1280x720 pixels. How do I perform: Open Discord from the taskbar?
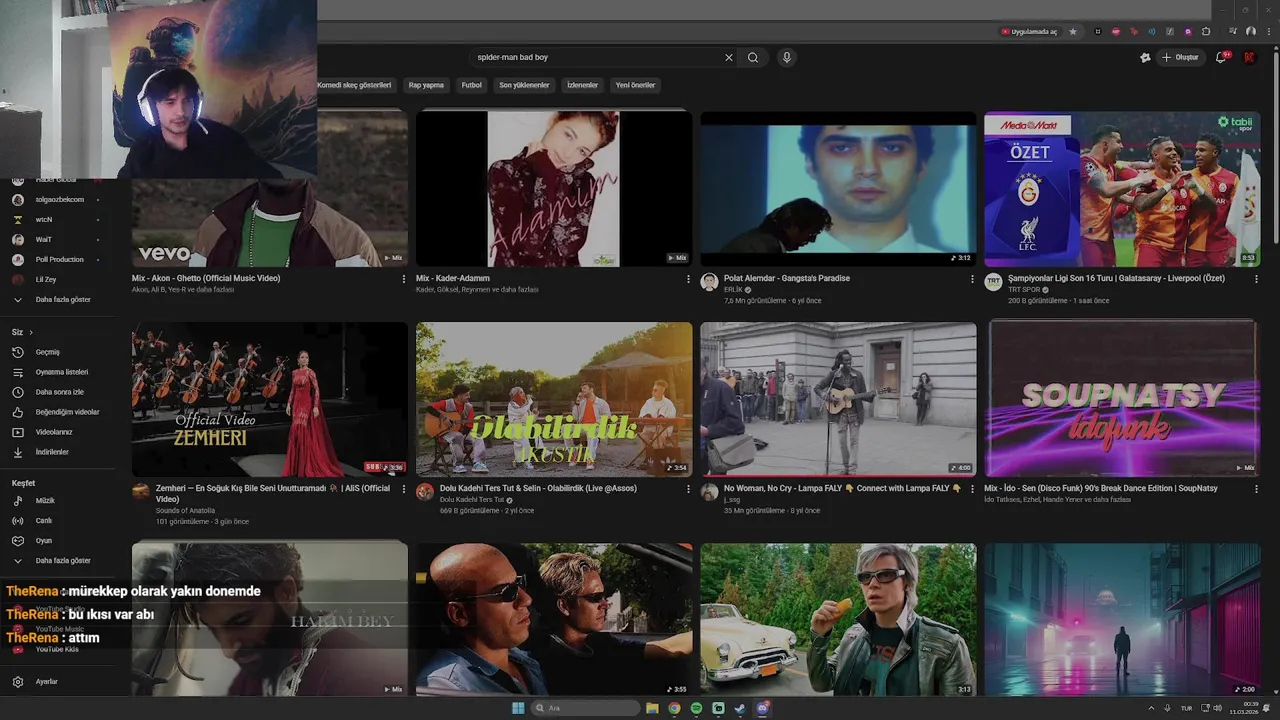pos(762,708)
